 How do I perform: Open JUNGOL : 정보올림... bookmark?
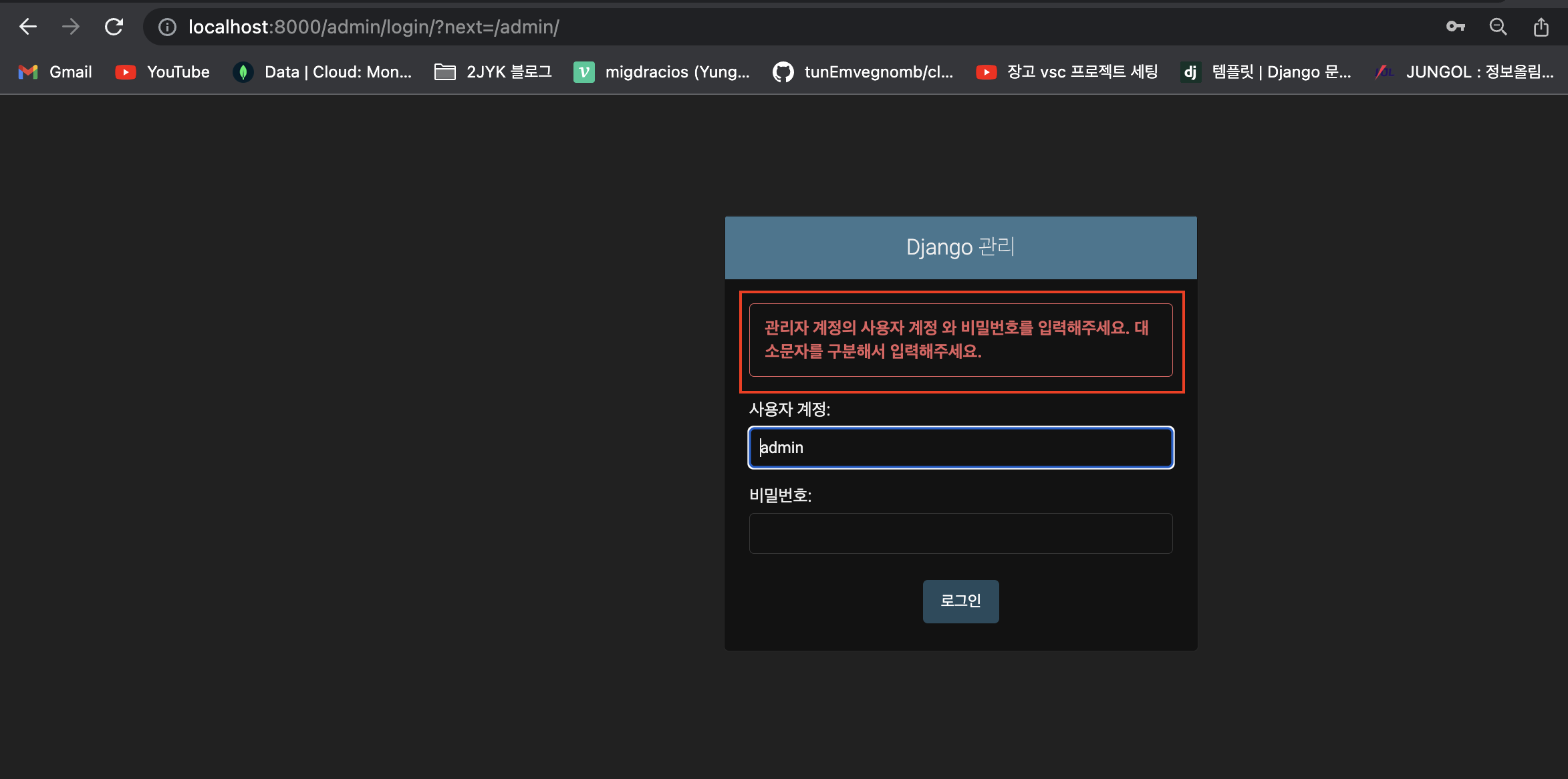coord(1464,71)
